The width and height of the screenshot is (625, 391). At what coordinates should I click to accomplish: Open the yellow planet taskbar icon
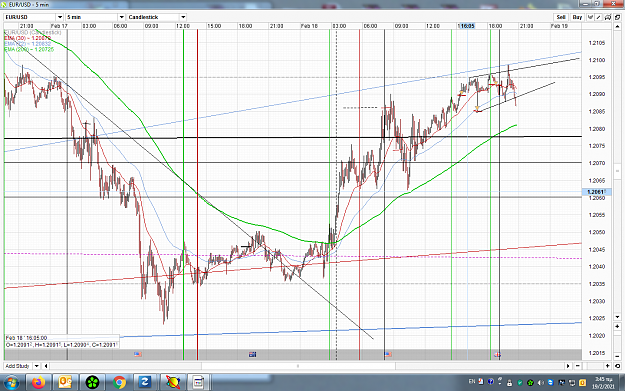173,383
